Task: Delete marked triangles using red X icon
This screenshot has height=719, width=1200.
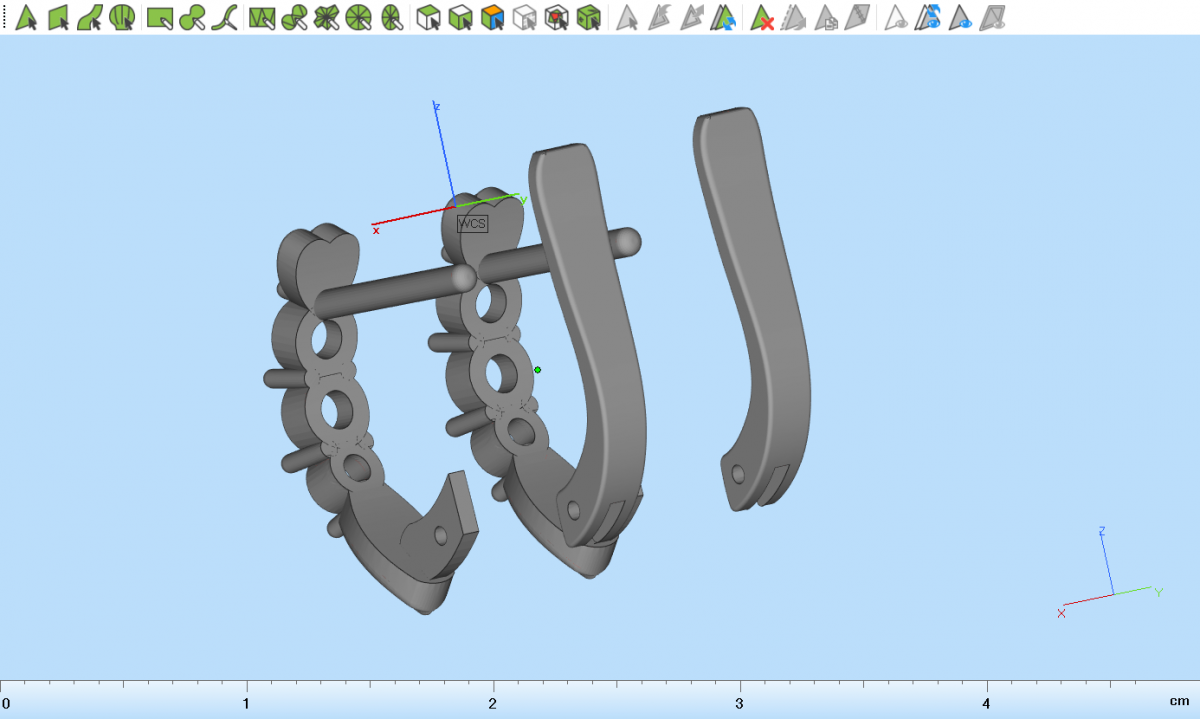Action: point(763,17)
